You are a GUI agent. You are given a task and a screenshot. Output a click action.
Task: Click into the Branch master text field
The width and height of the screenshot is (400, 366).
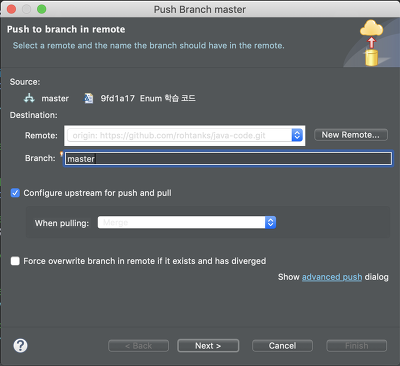[x=228, y=159]
